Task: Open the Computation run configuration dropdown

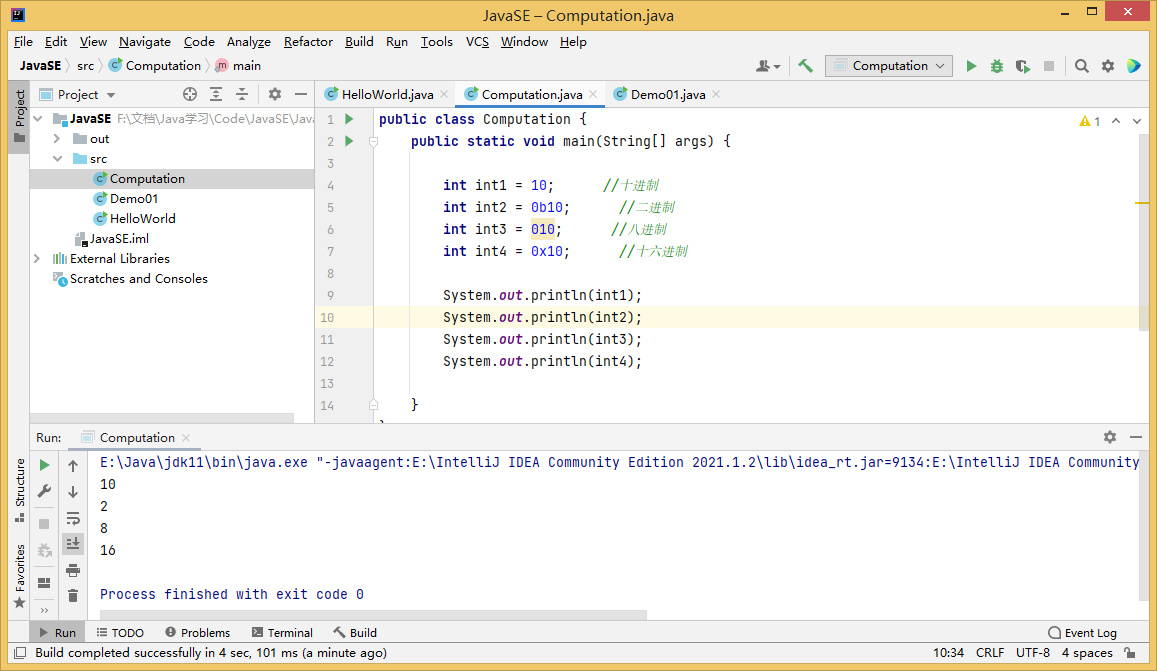Action: pos(889,66)
